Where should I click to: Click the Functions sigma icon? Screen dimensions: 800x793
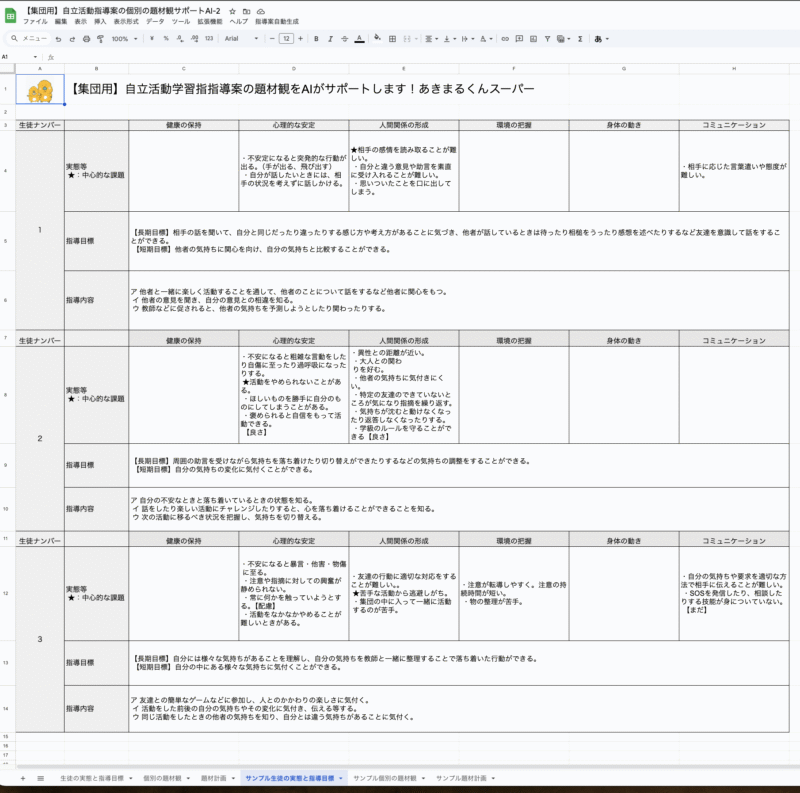[580, 39]
